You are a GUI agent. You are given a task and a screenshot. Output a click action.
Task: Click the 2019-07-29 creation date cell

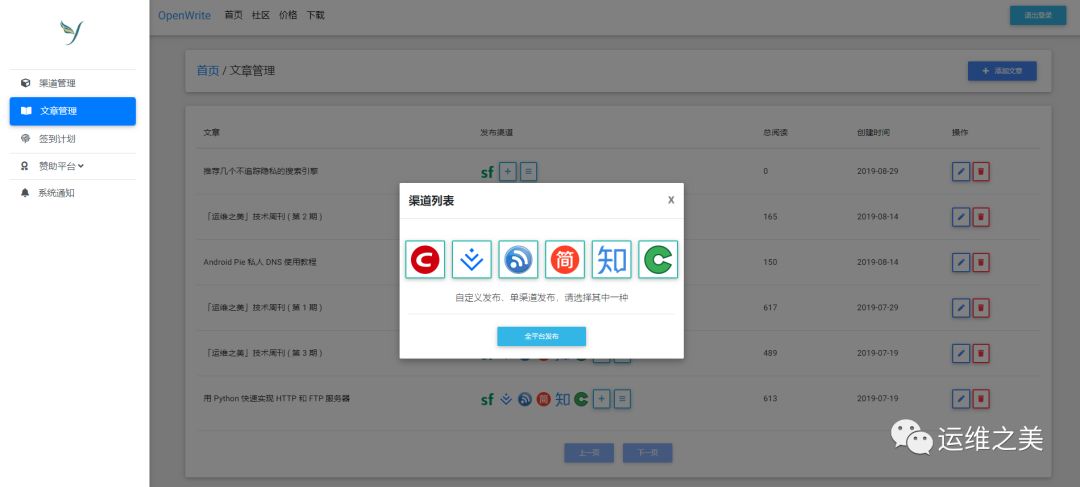point(878,308)
